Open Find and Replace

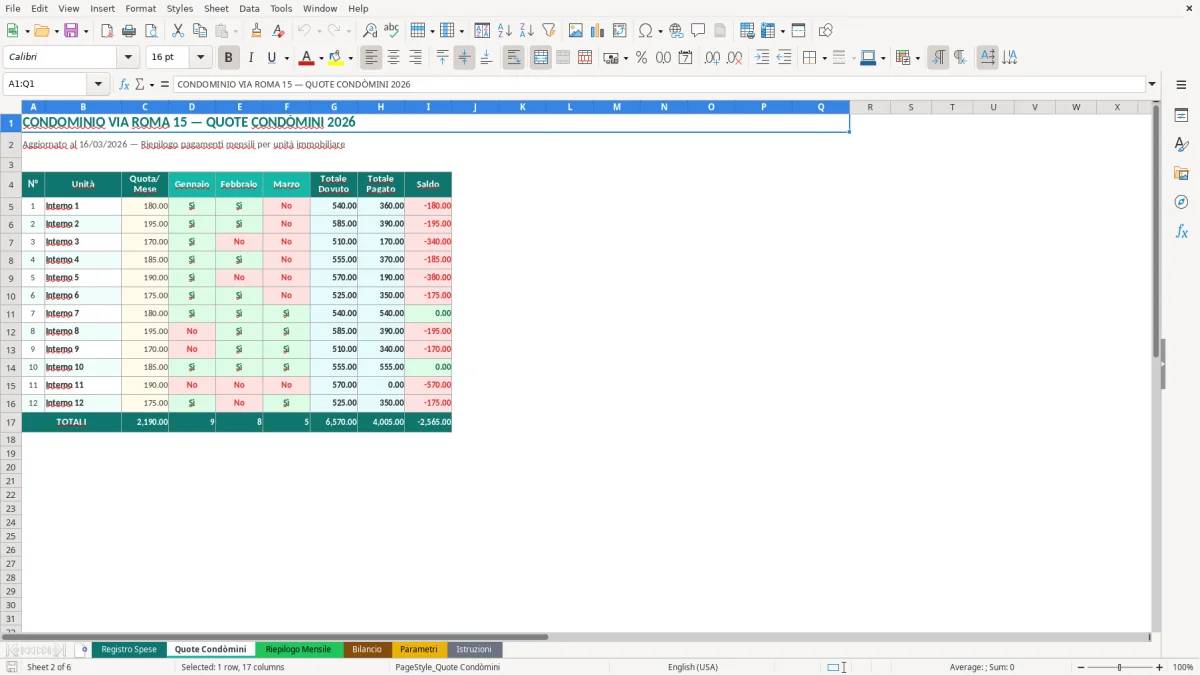pyautogui.click(x=370, y=31)
